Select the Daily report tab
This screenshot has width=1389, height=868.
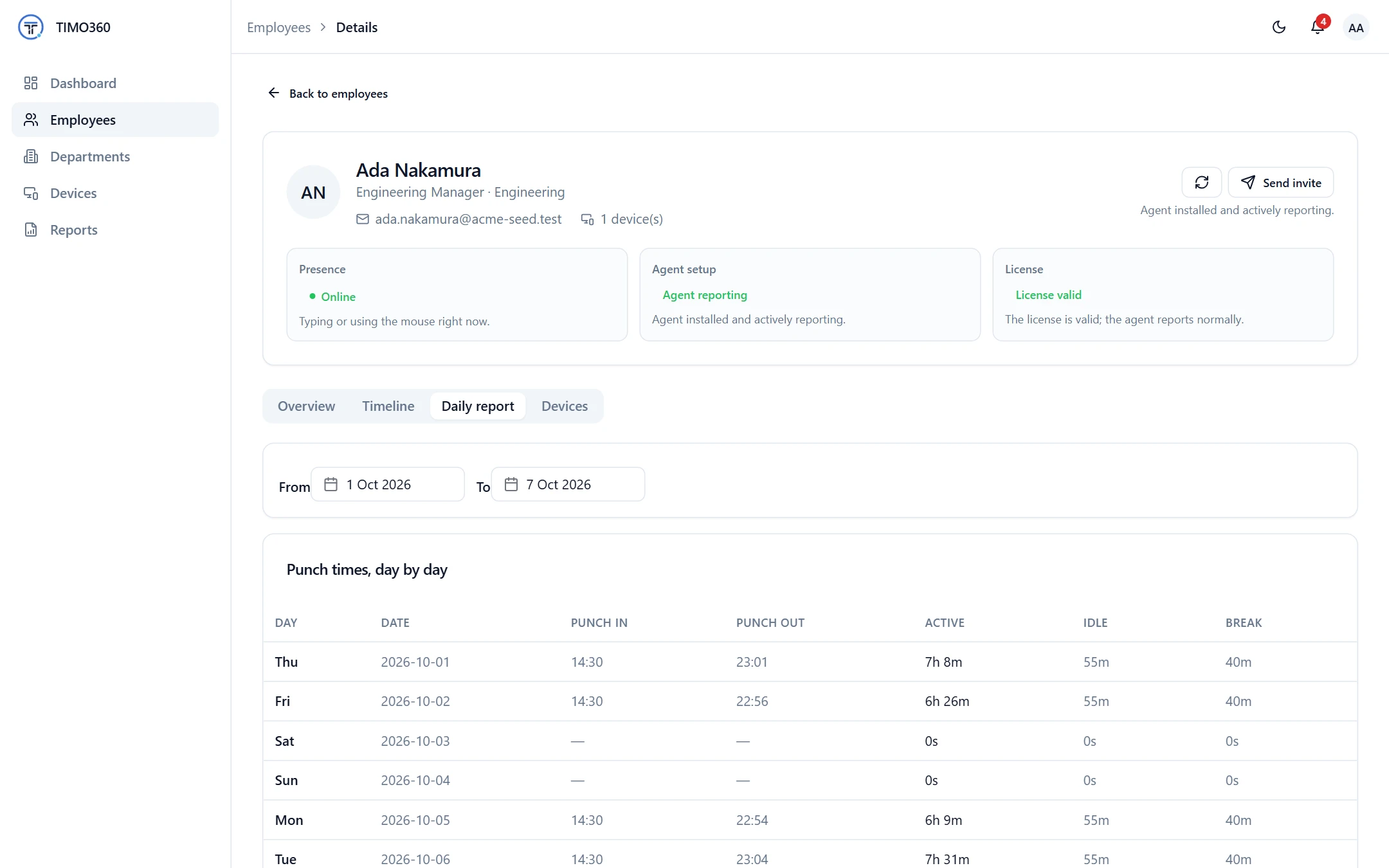[x=478, y=406]
